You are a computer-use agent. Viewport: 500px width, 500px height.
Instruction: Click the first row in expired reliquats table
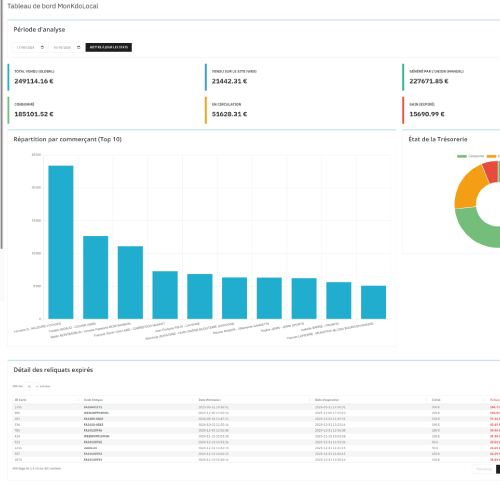(x=257, y=407)
